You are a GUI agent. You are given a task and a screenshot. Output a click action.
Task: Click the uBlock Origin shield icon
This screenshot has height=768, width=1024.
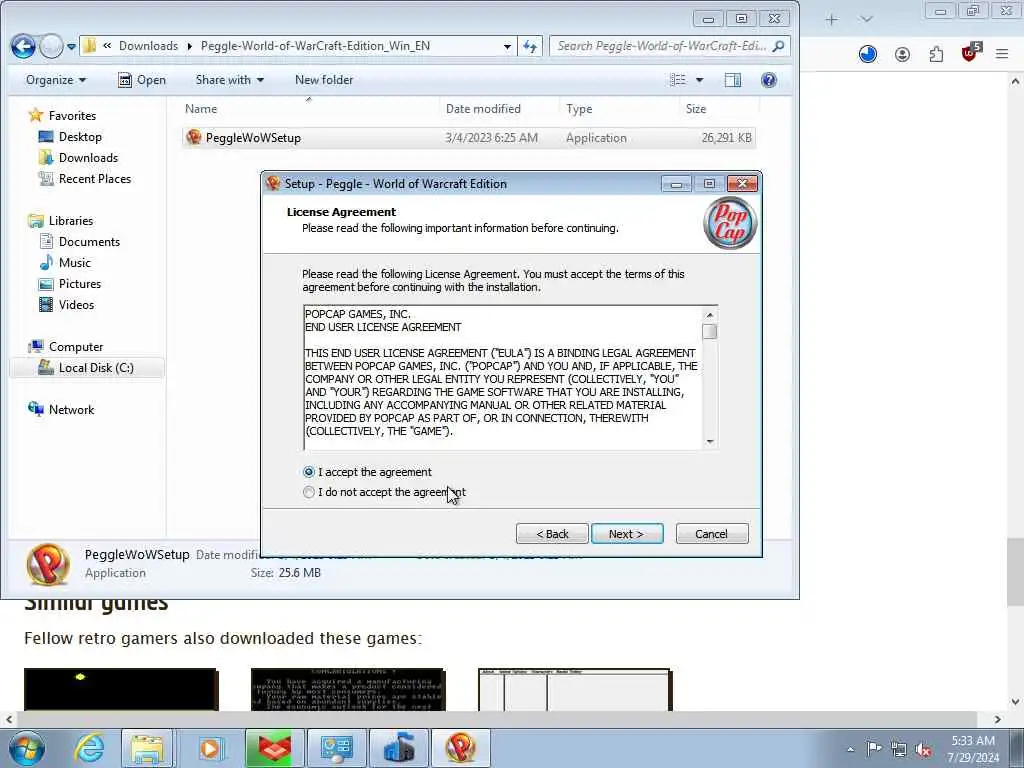click(971, 52)
